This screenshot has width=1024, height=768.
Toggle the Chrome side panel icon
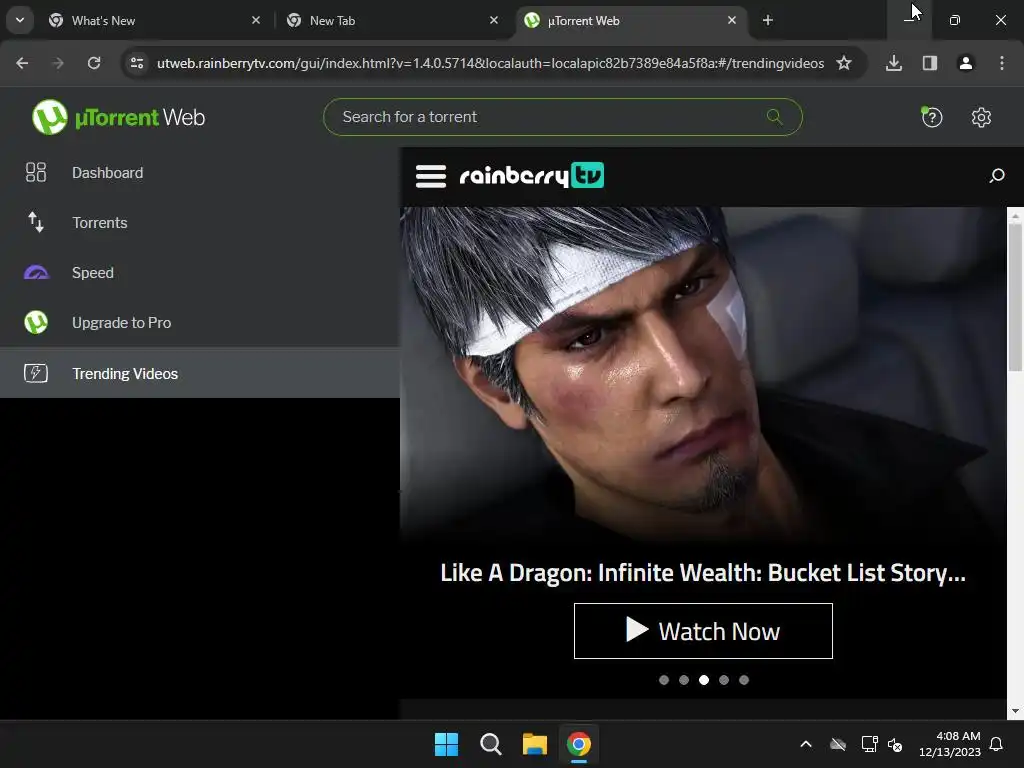tap(930, 63)
